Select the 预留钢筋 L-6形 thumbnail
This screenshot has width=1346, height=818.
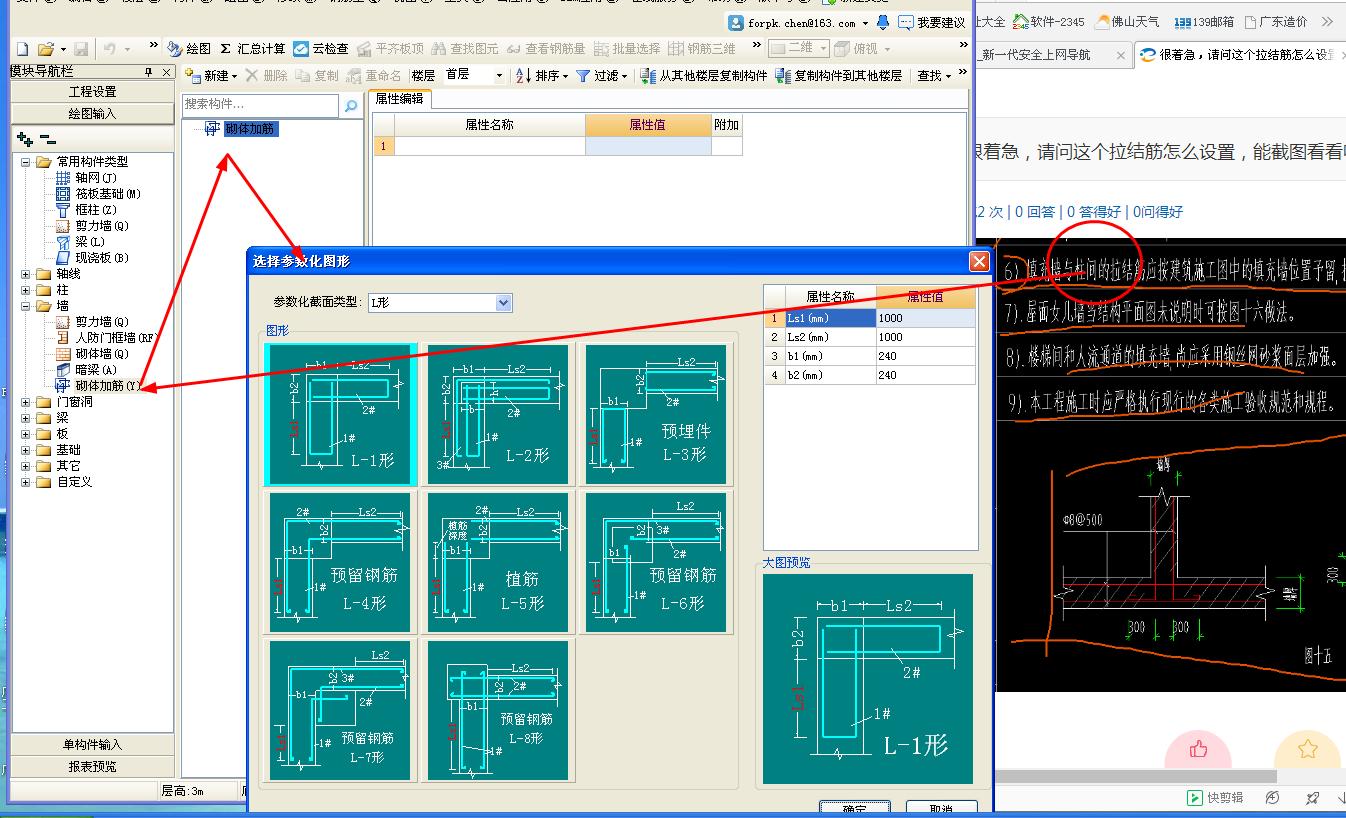click(x=656, y=562)
